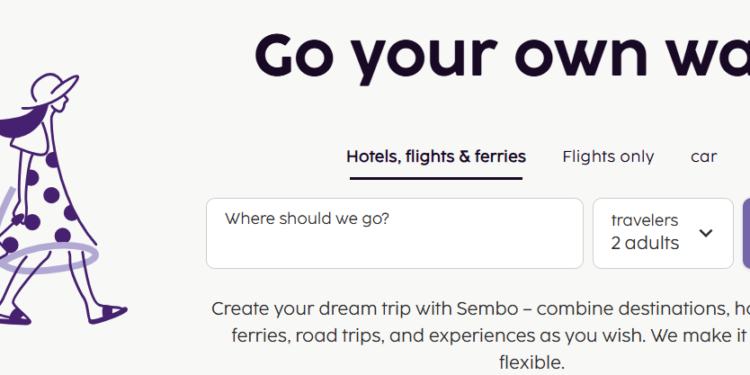Click the polka dot dress
The height and width of the screenshot is (375, 750).
click(48, 203)
